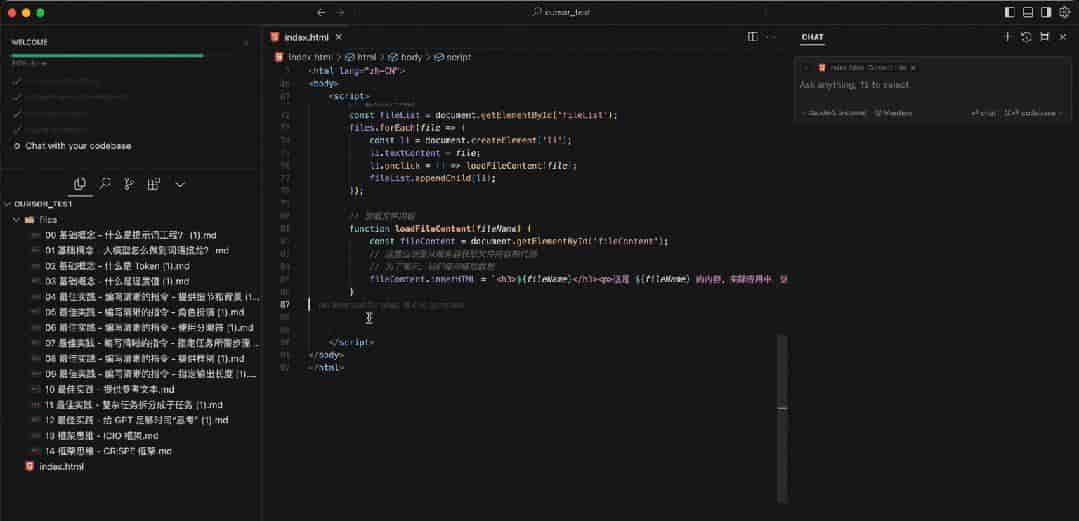Switch to the CHAT tab
The height and width of the screenshot is (521, 1079).
click(x=812, y=38)
